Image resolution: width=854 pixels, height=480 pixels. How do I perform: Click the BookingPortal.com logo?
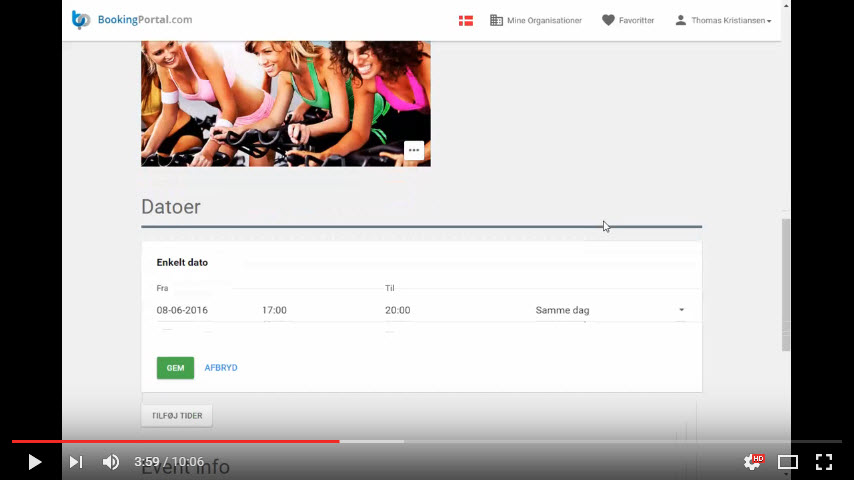coord(132,20)
